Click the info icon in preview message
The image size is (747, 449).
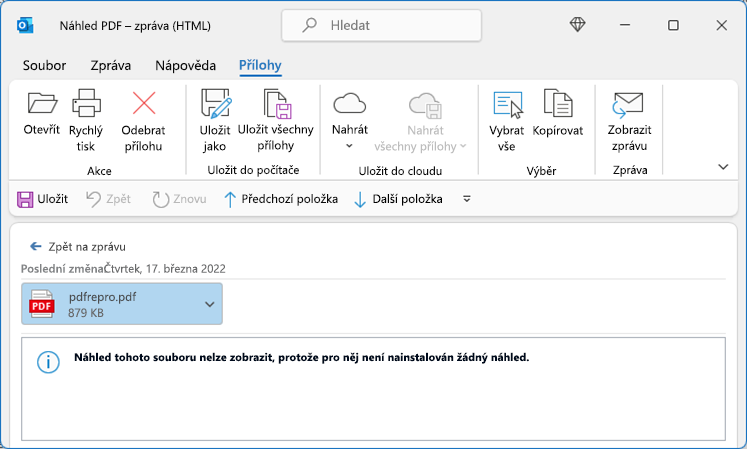tap(49, 362)
